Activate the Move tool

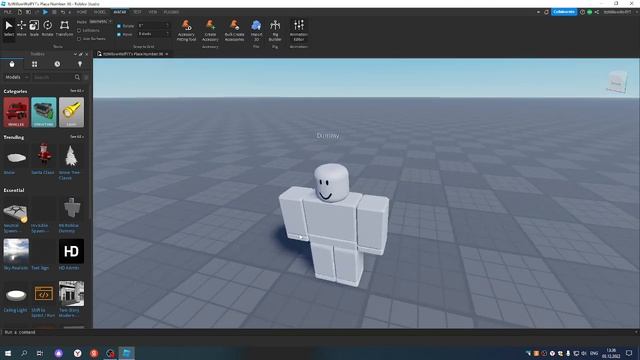click(x=21, y=28)
